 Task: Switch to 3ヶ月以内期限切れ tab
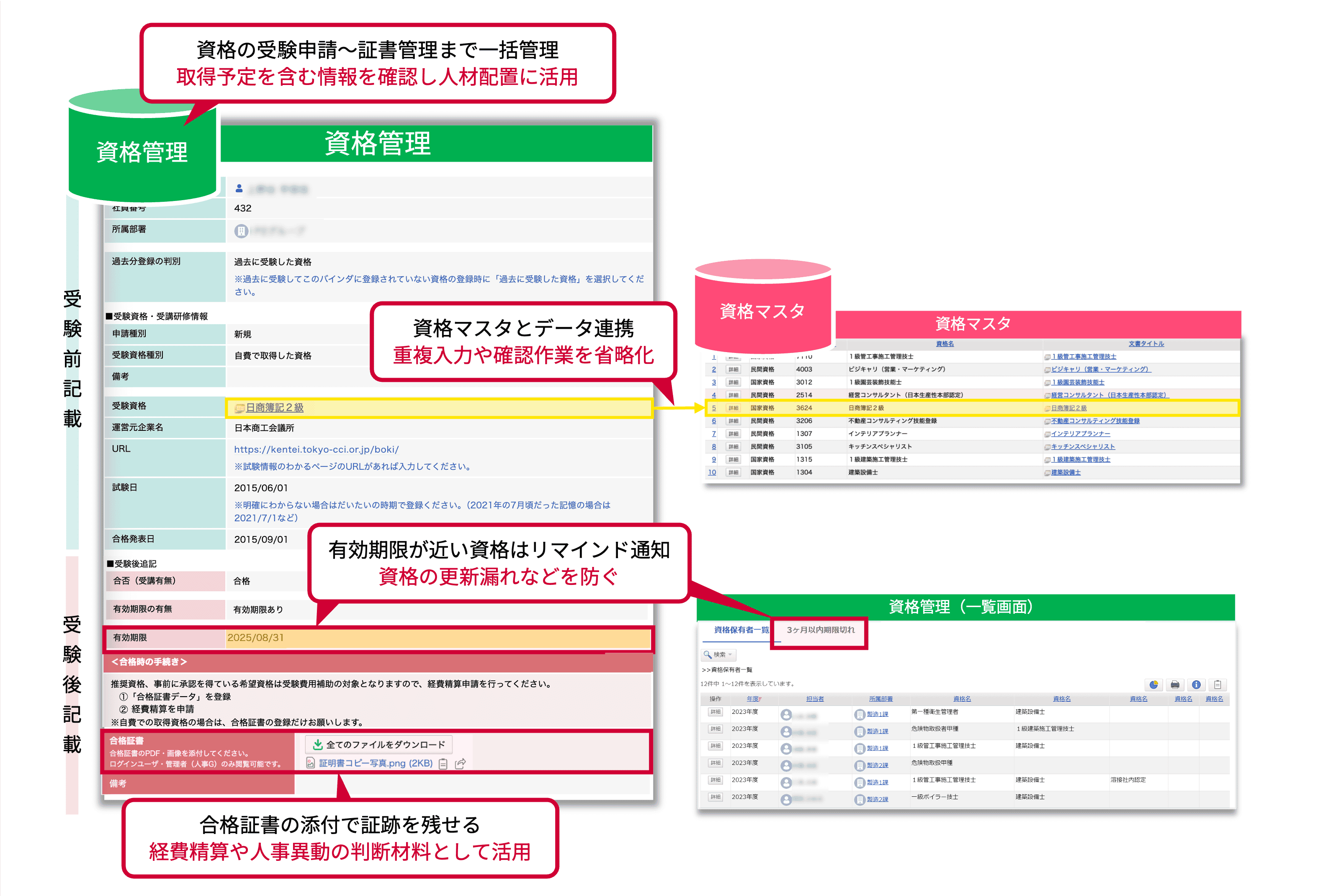coord(820,630)
